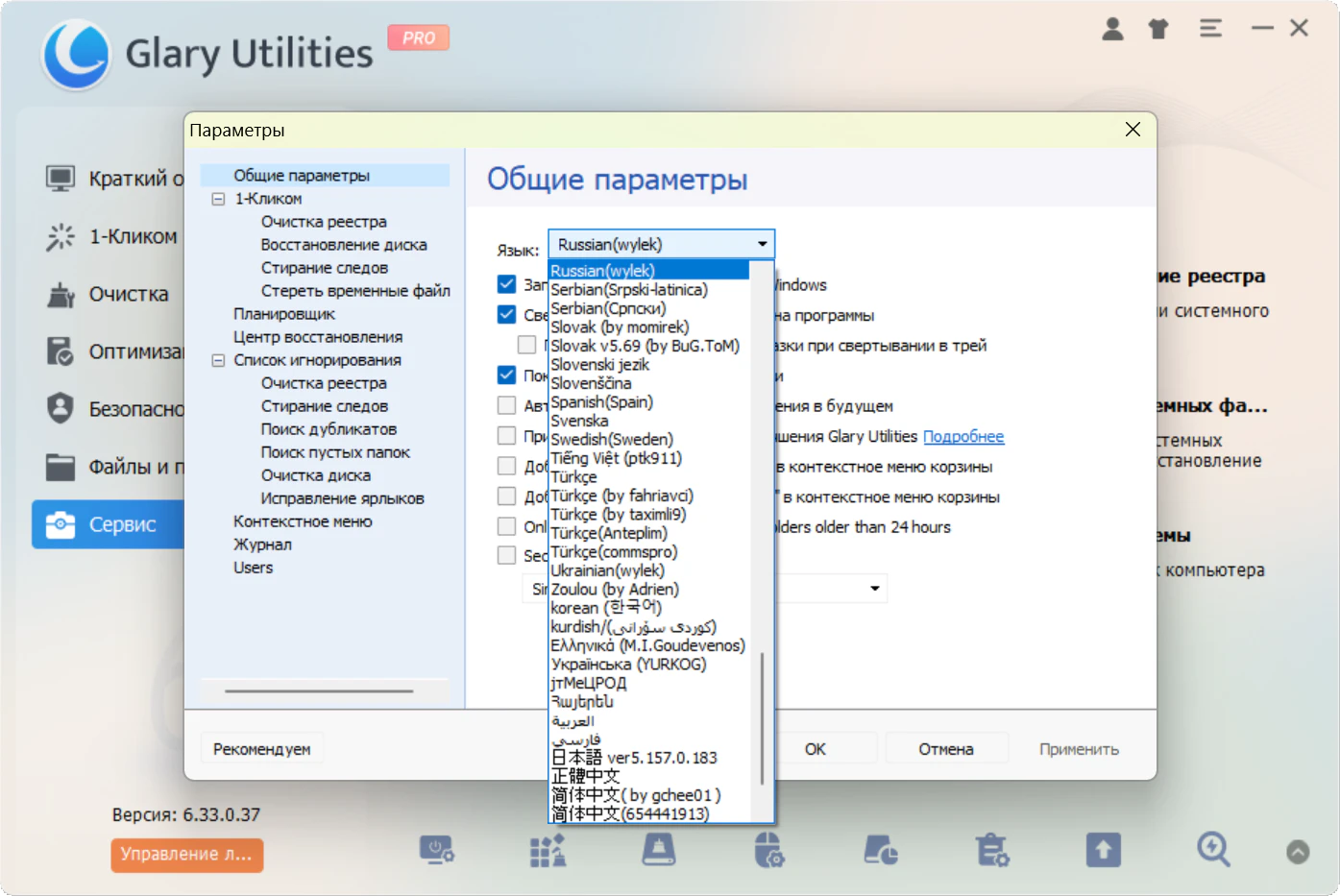Select the Users tree item
1340x896 pixels.
click(253, 568)
